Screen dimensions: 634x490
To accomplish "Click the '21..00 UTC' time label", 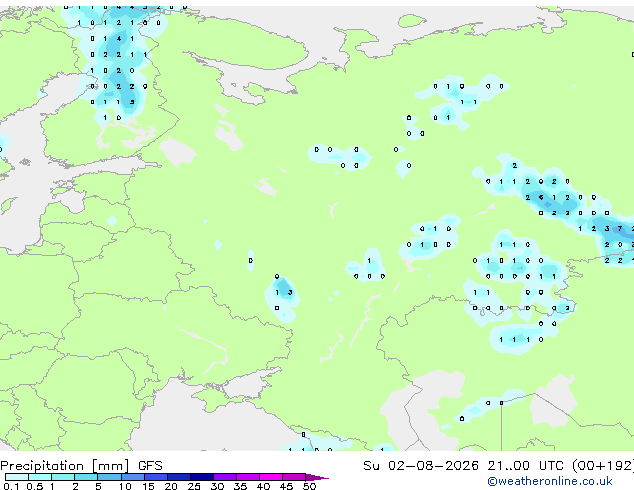I will click(x=525, y=466).
